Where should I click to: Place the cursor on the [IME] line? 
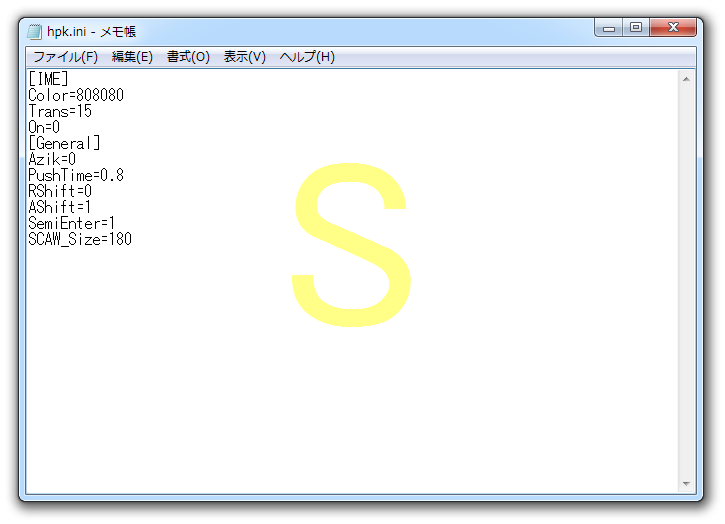pyautogui.click(x=48, y=79)
